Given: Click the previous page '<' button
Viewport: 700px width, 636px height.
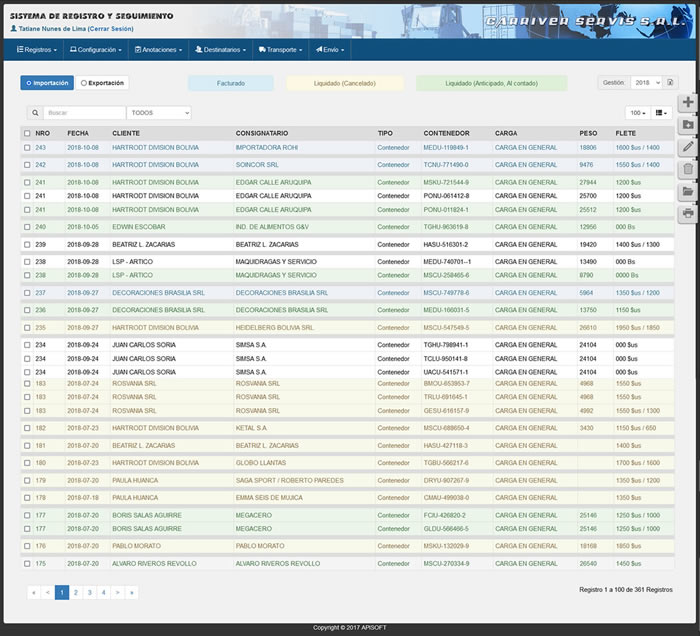Looking at the screenshot, I should (48, 592).
